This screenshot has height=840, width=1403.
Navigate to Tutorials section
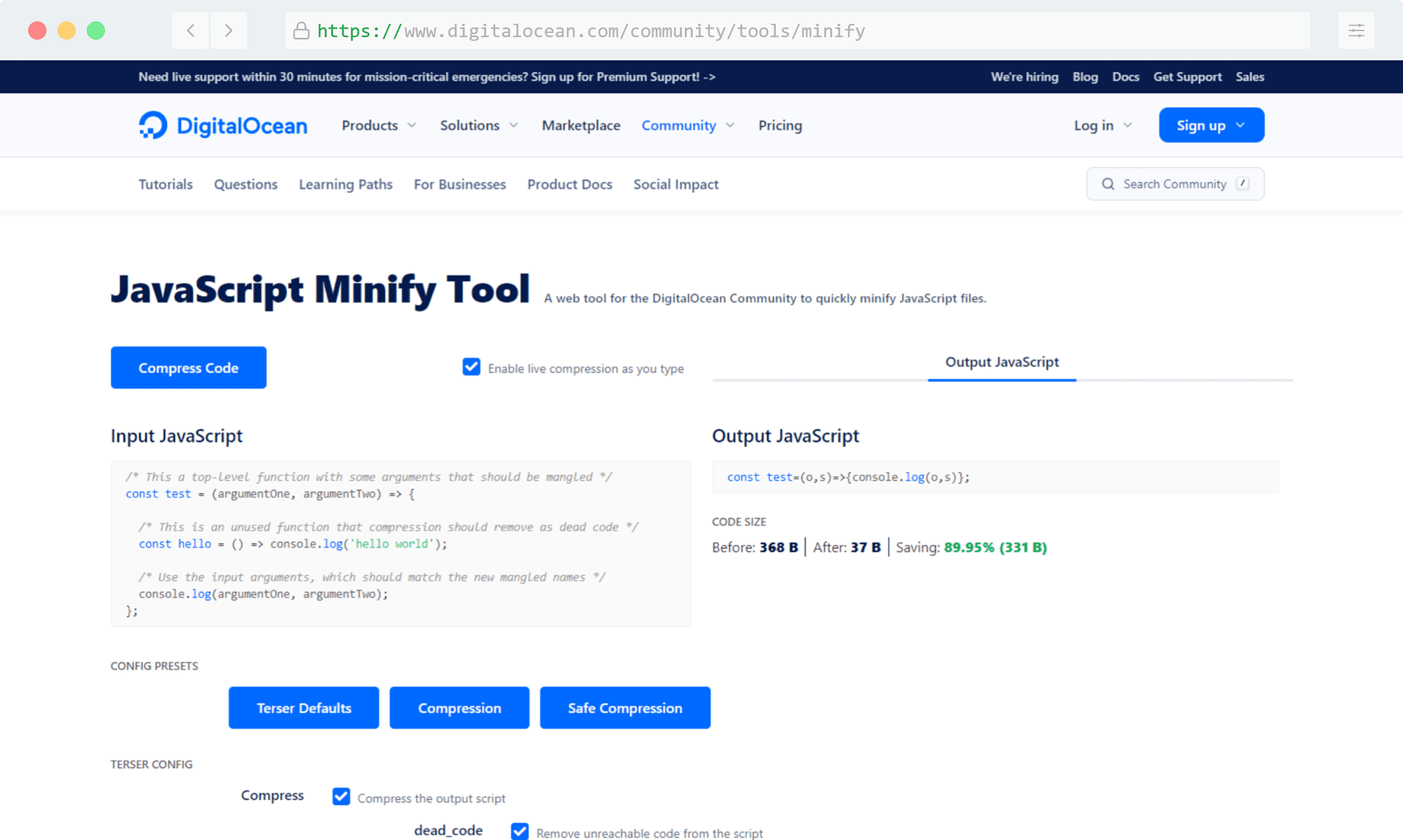165,184
